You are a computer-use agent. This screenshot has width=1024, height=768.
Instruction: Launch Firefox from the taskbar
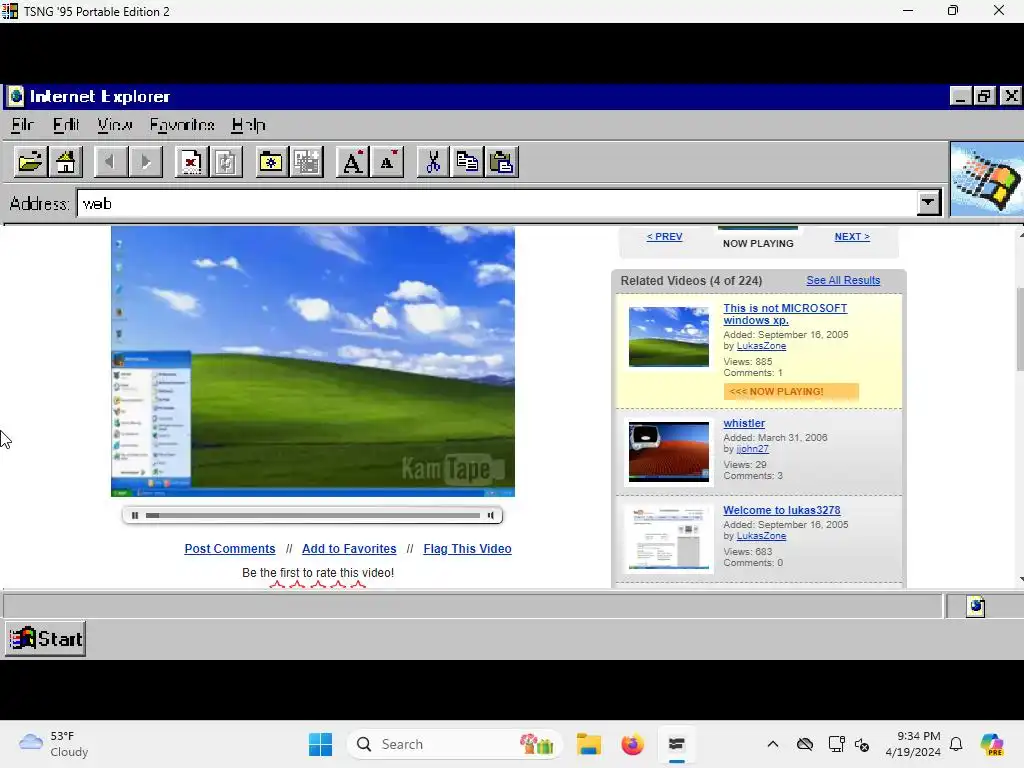click(632, 744)
